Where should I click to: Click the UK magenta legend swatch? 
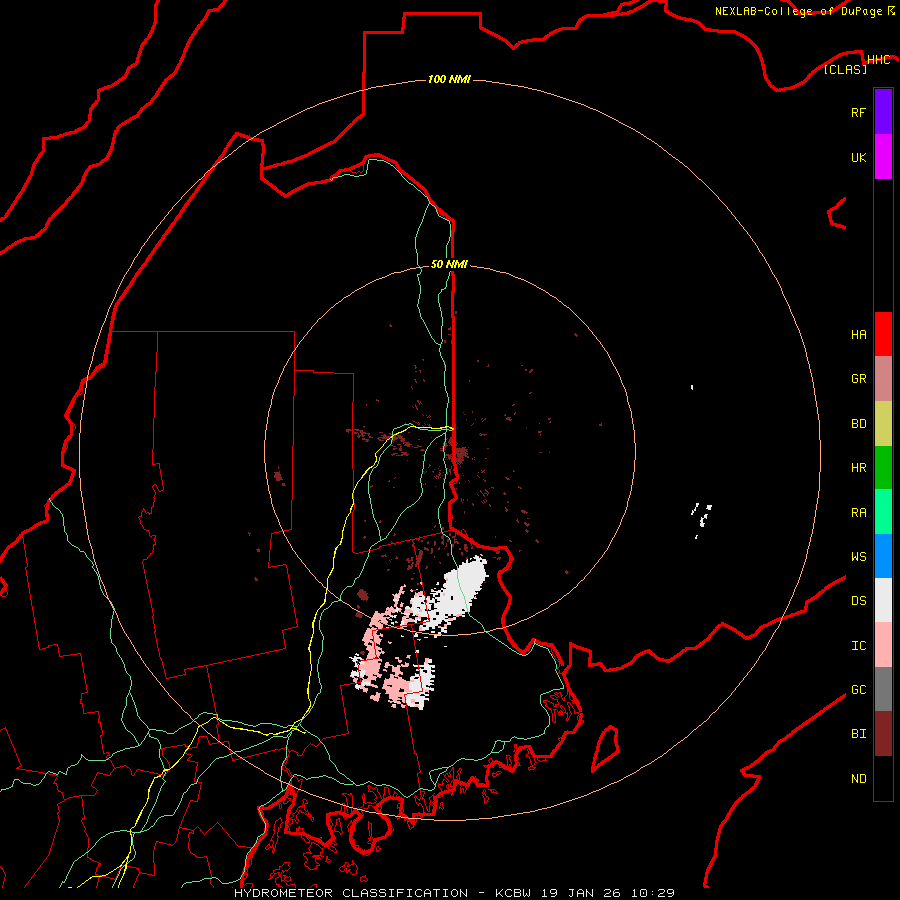[883, 157]
